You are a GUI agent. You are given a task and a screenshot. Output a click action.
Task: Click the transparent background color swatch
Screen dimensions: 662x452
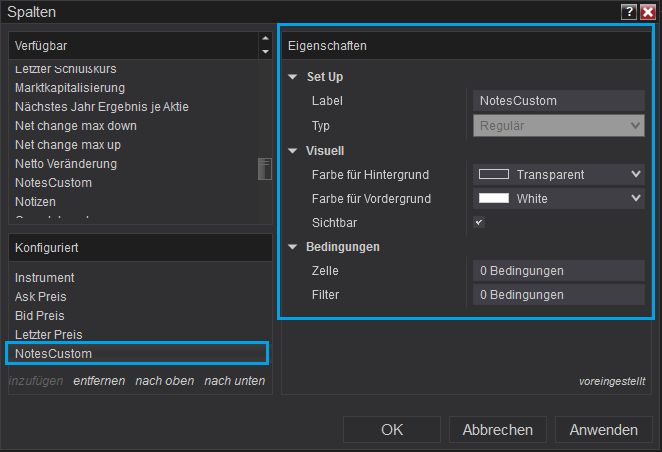click(x=494, y=174)
